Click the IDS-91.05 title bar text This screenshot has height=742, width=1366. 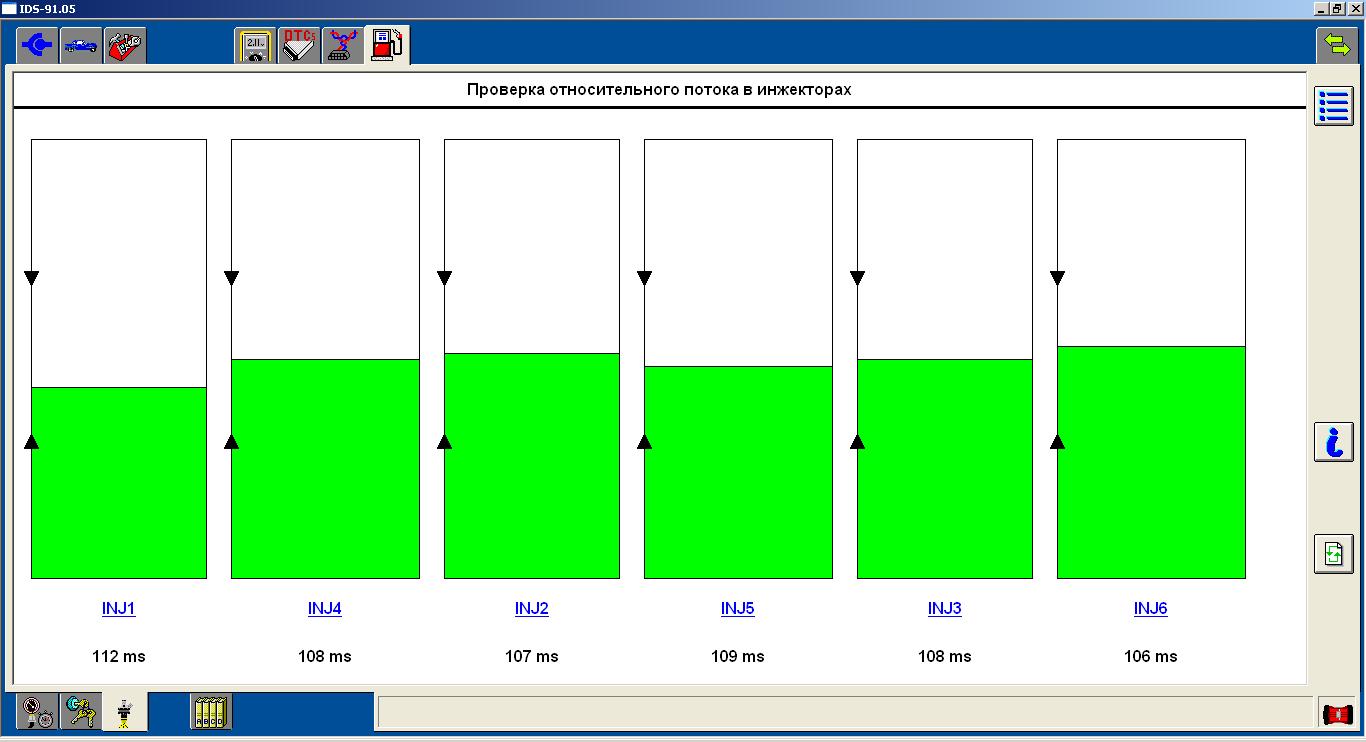pyautogui.click(x=48, y=8)
